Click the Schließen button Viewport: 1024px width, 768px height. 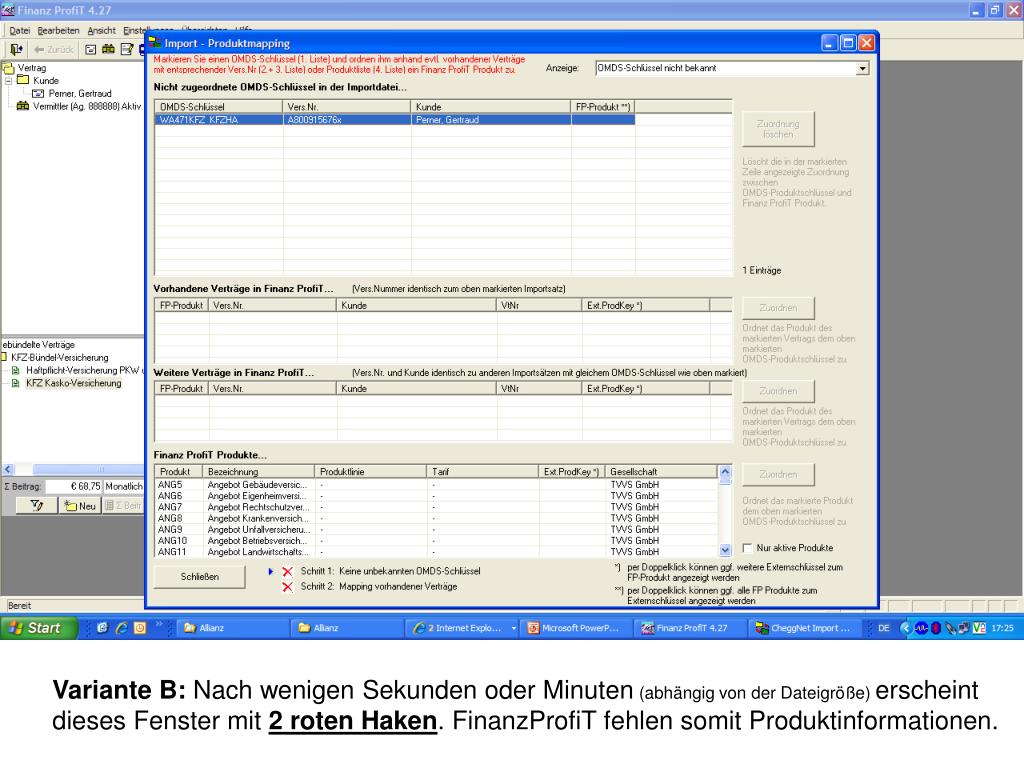(200, 577)
